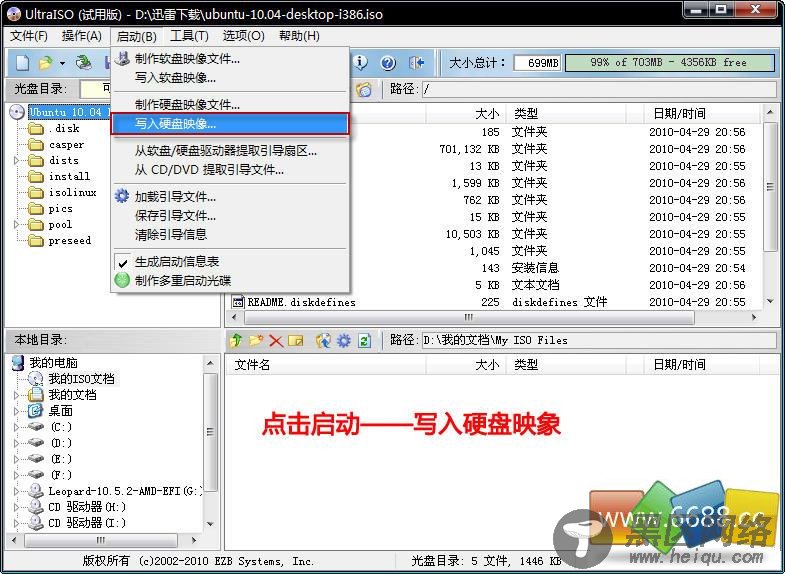Click the disc icon beside Ubuntu 10.04 root
This screenshot has height=574, width=785.
coord(17,112)
